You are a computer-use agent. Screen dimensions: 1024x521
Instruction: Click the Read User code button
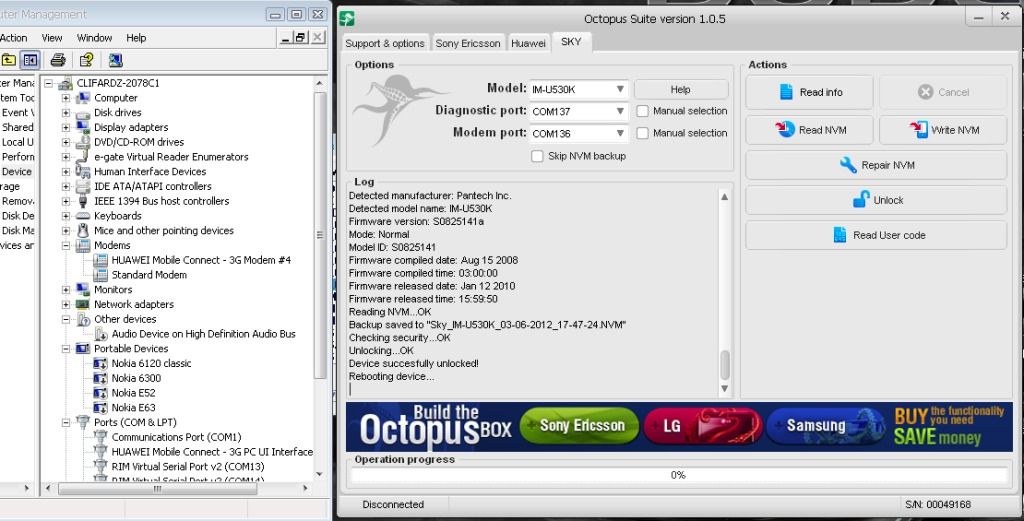[x=876, y=235]
